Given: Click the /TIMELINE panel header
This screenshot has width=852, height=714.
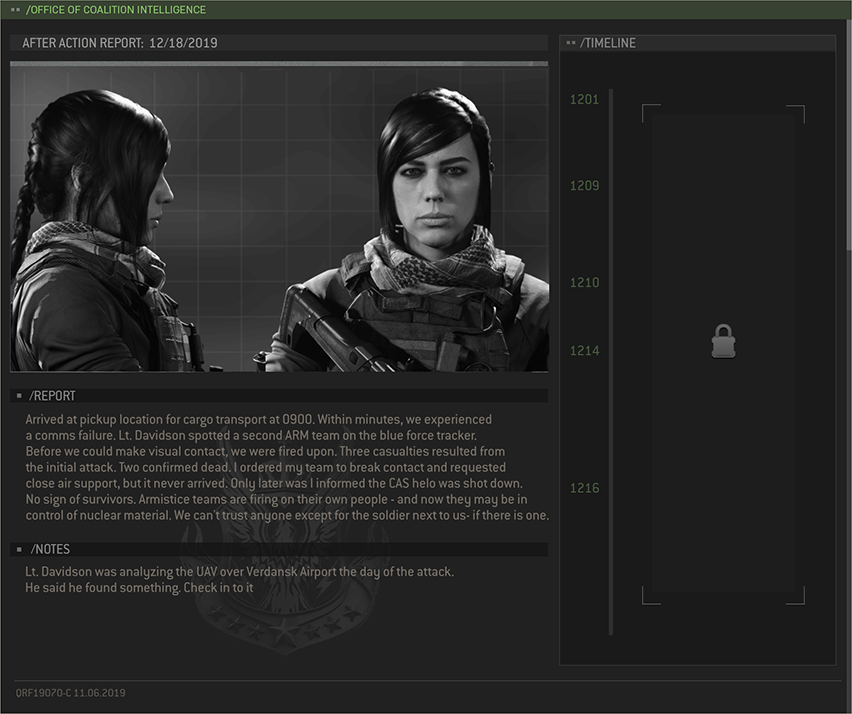Looking at the screenshot, I should (697, 43).
